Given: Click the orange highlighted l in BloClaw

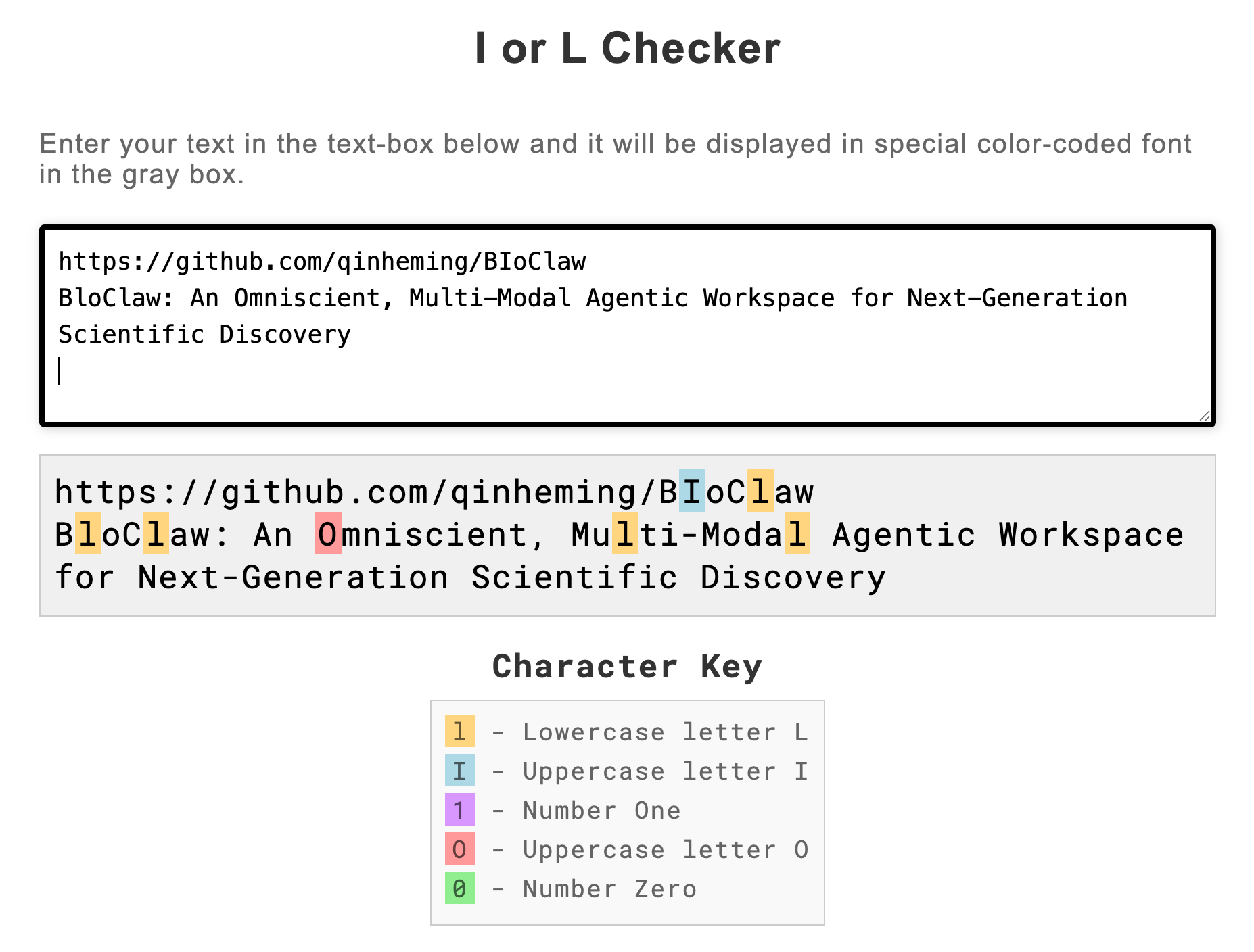Looking at the screenshot, I should point(87,534).
